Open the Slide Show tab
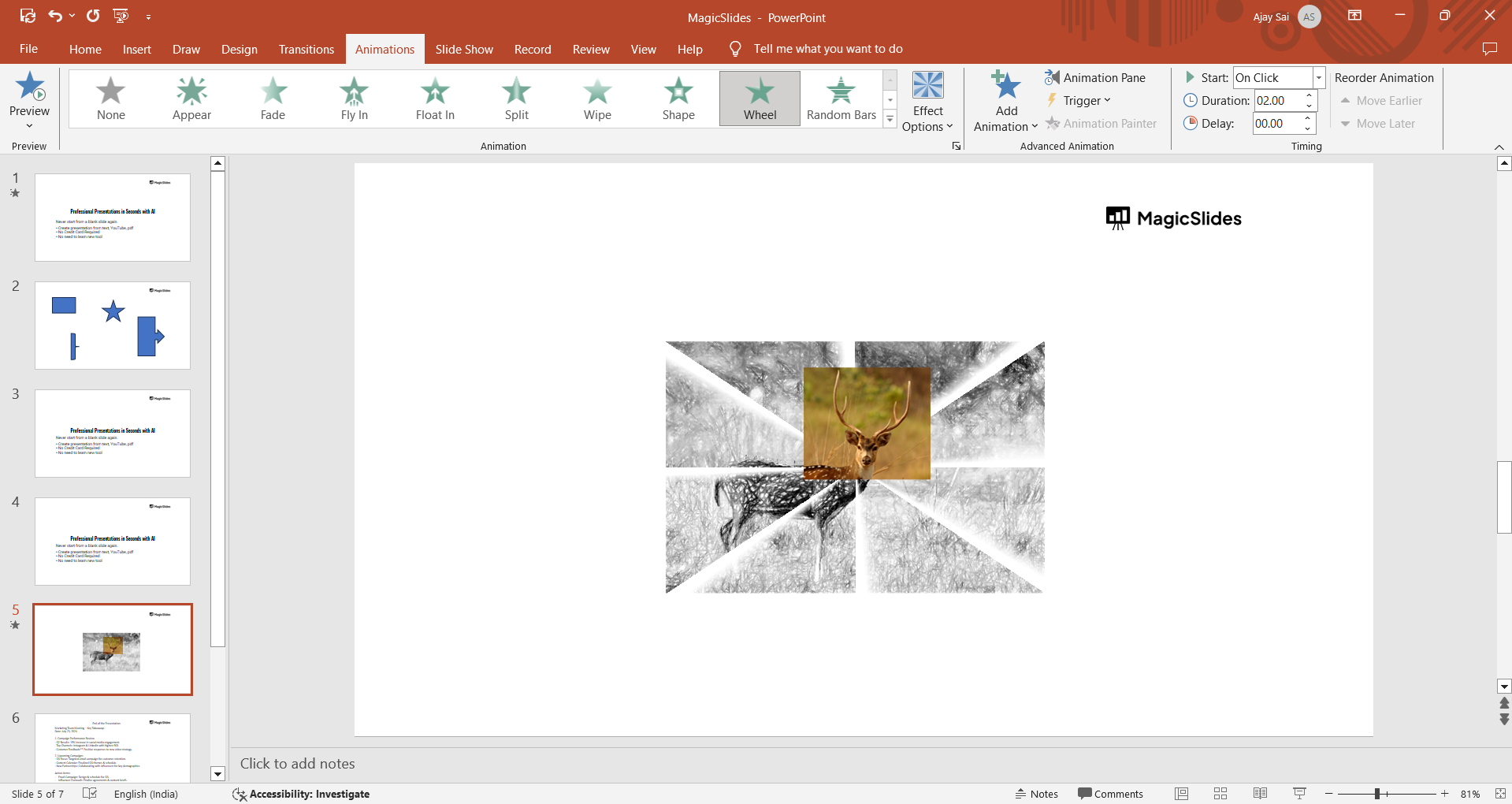 (464, 49)
